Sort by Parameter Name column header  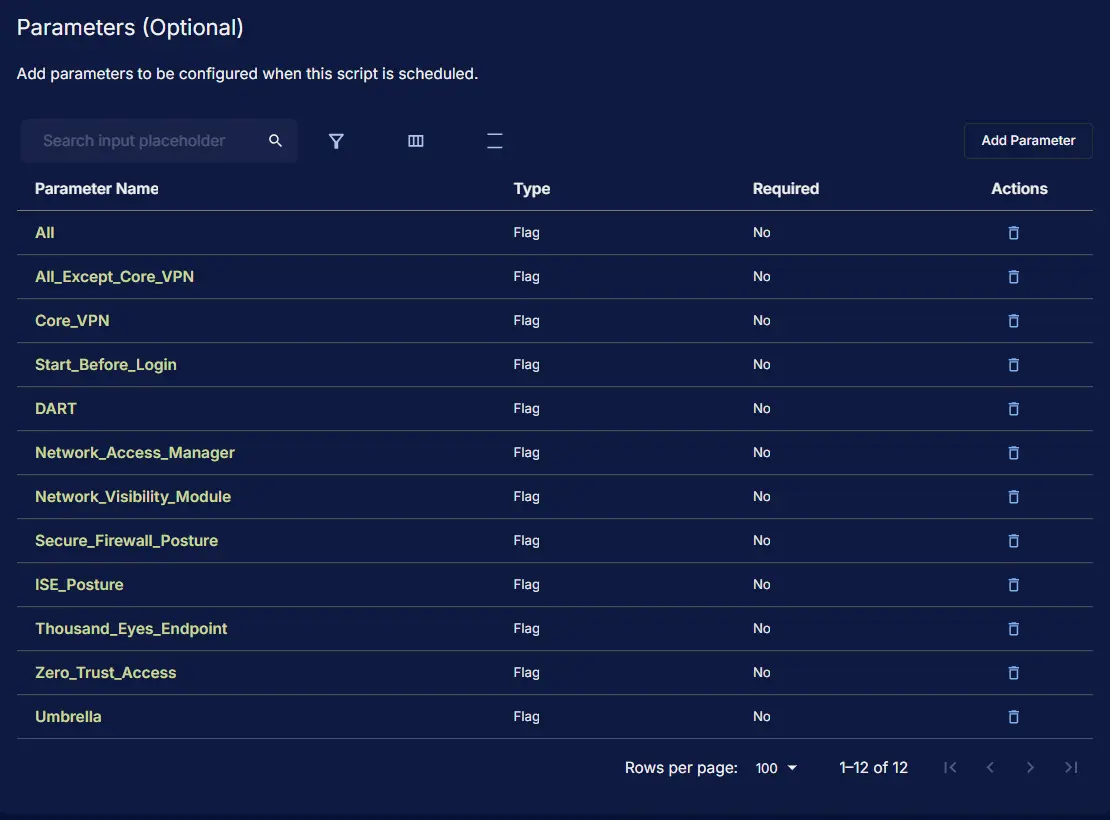pos(97,189)
